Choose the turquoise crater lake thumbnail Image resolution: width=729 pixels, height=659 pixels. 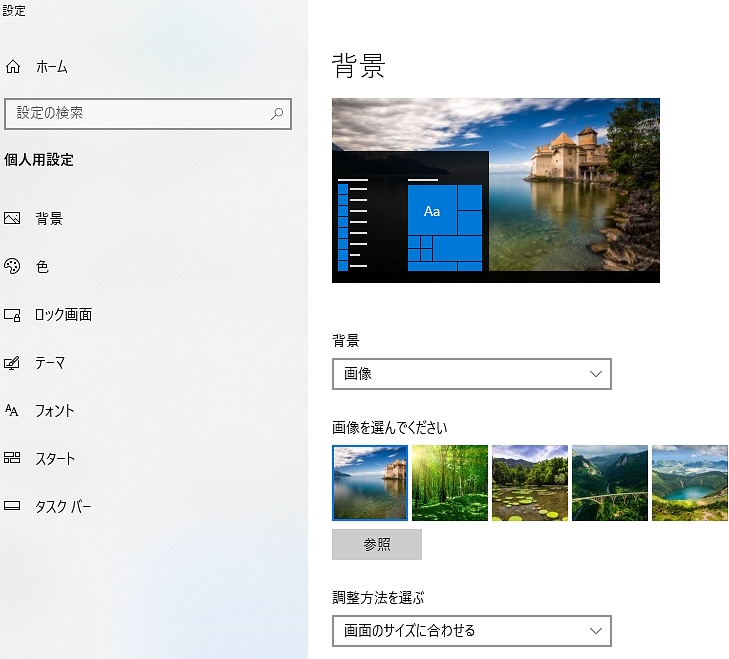pos(690,483)
